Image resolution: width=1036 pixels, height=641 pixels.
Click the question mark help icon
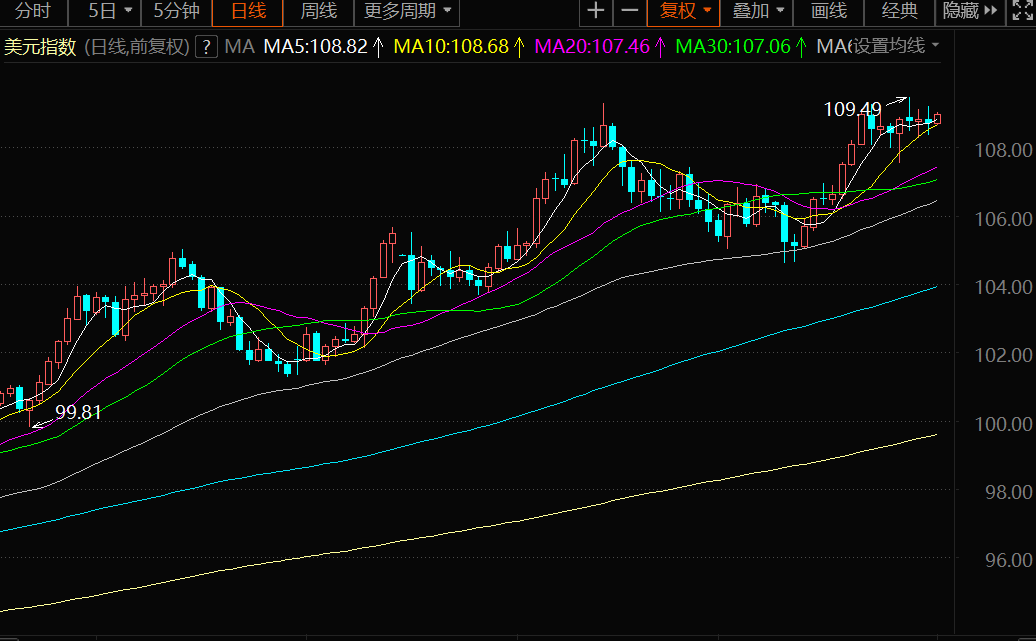click(206, 47)
